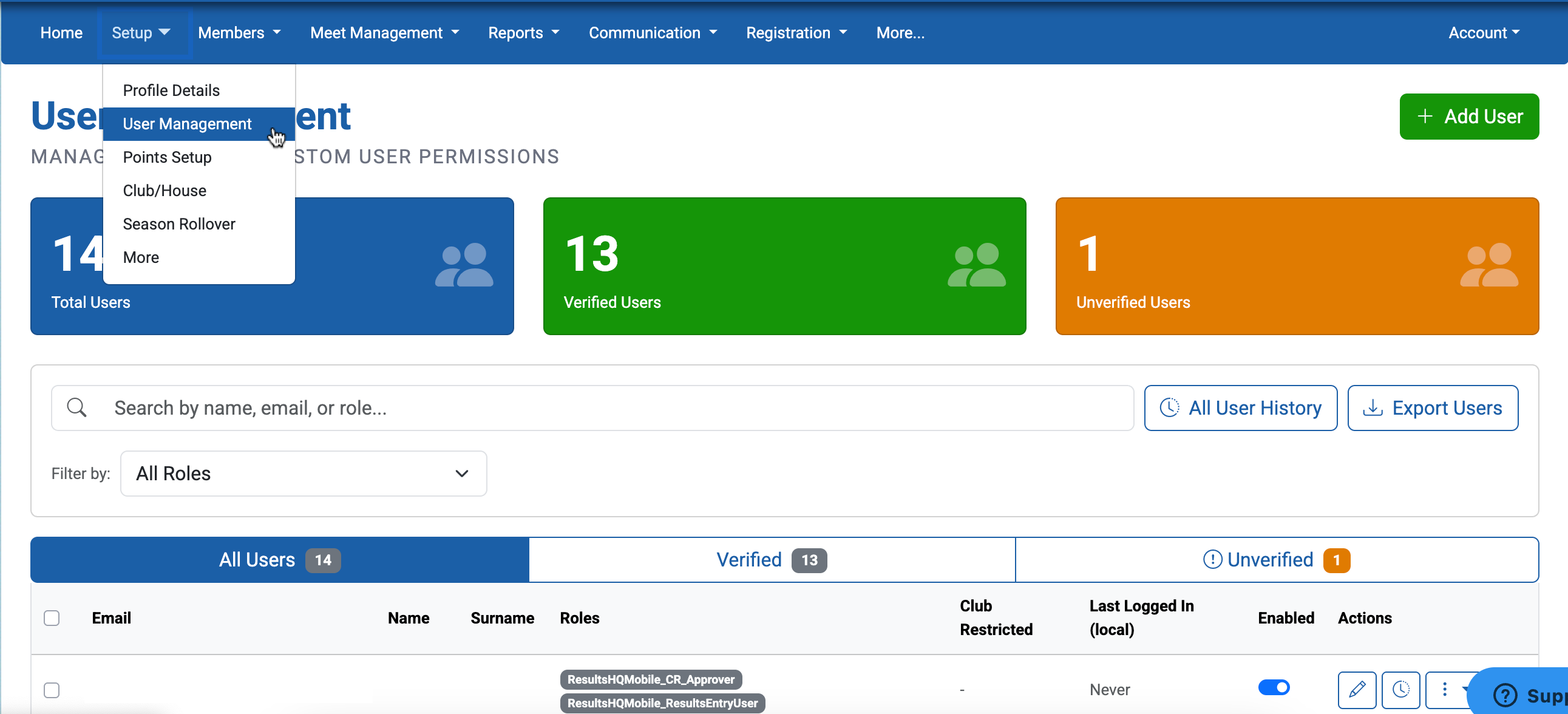Click the exclamation icon on Unverified tab
Image resolution: width=1568 pixels, height=714 pixels.
(x=1212, y=559)
